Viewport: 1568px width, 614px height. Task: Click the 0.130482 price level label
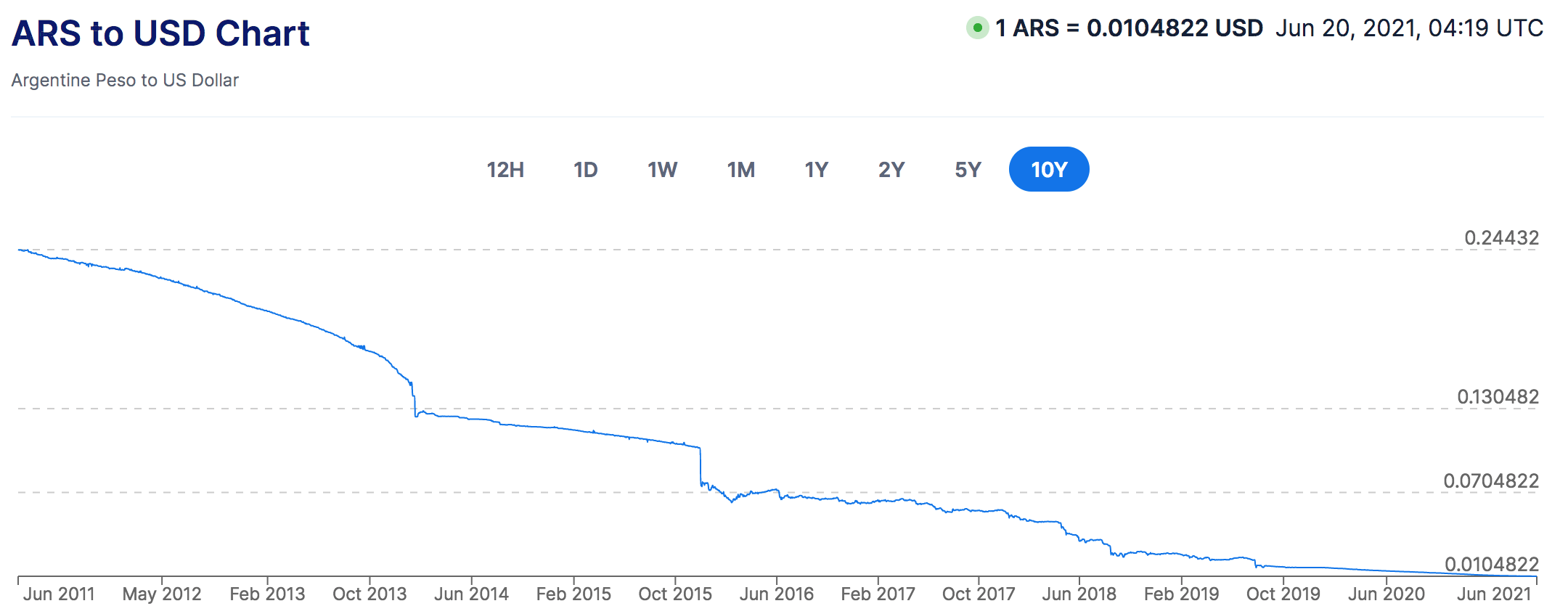coord(1498,397)
